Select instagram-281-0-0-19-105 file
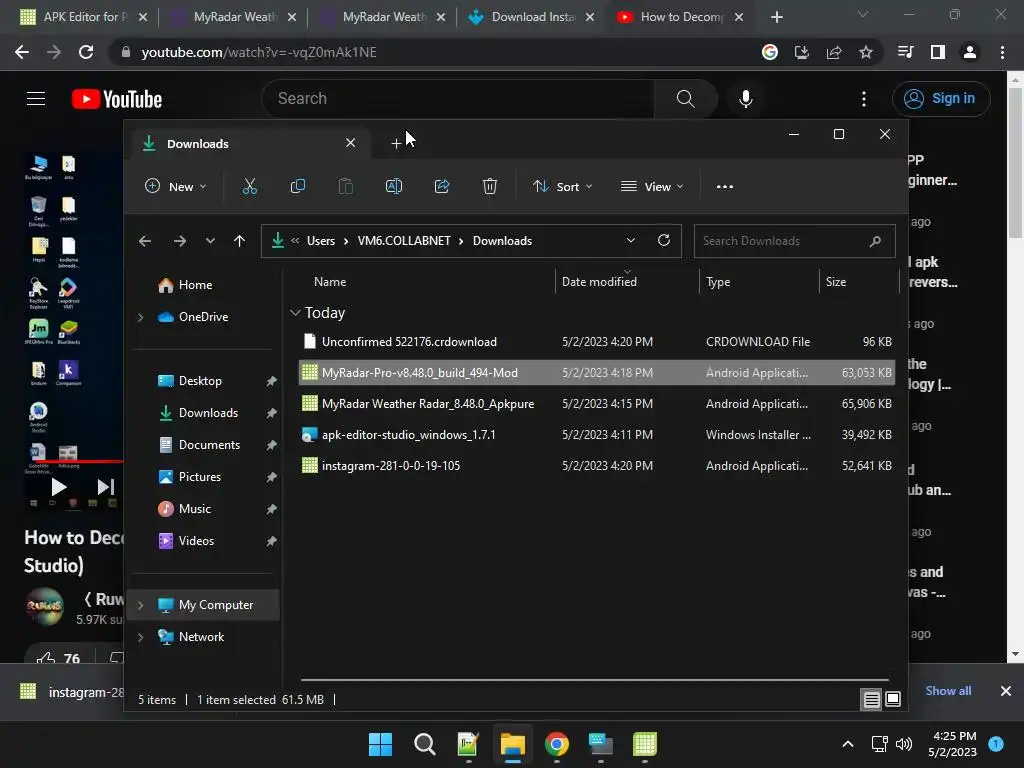 coord(596,466)
